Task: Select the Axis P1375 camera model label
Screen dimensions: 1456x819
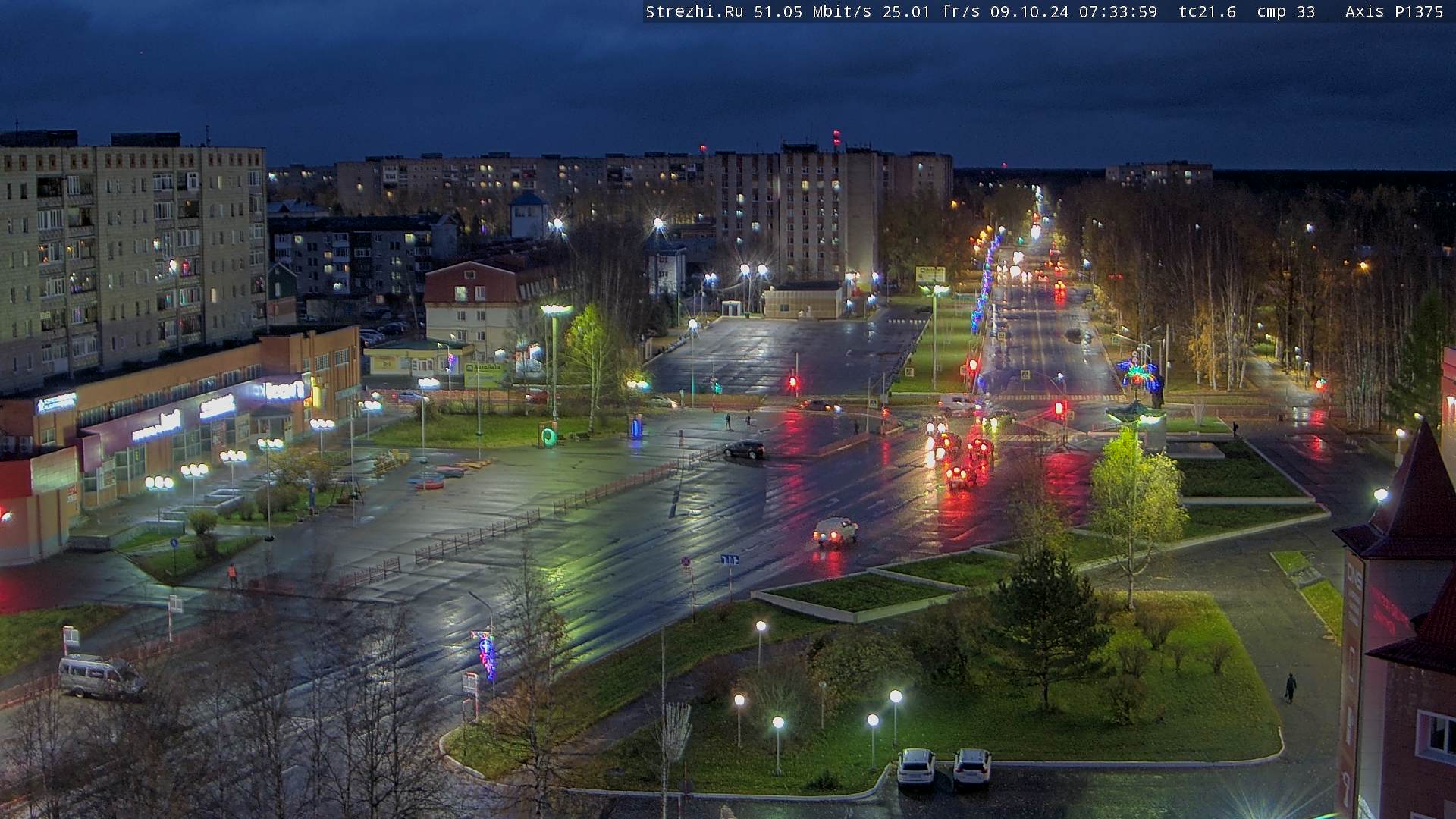Action: click(x=1394, y=11)
